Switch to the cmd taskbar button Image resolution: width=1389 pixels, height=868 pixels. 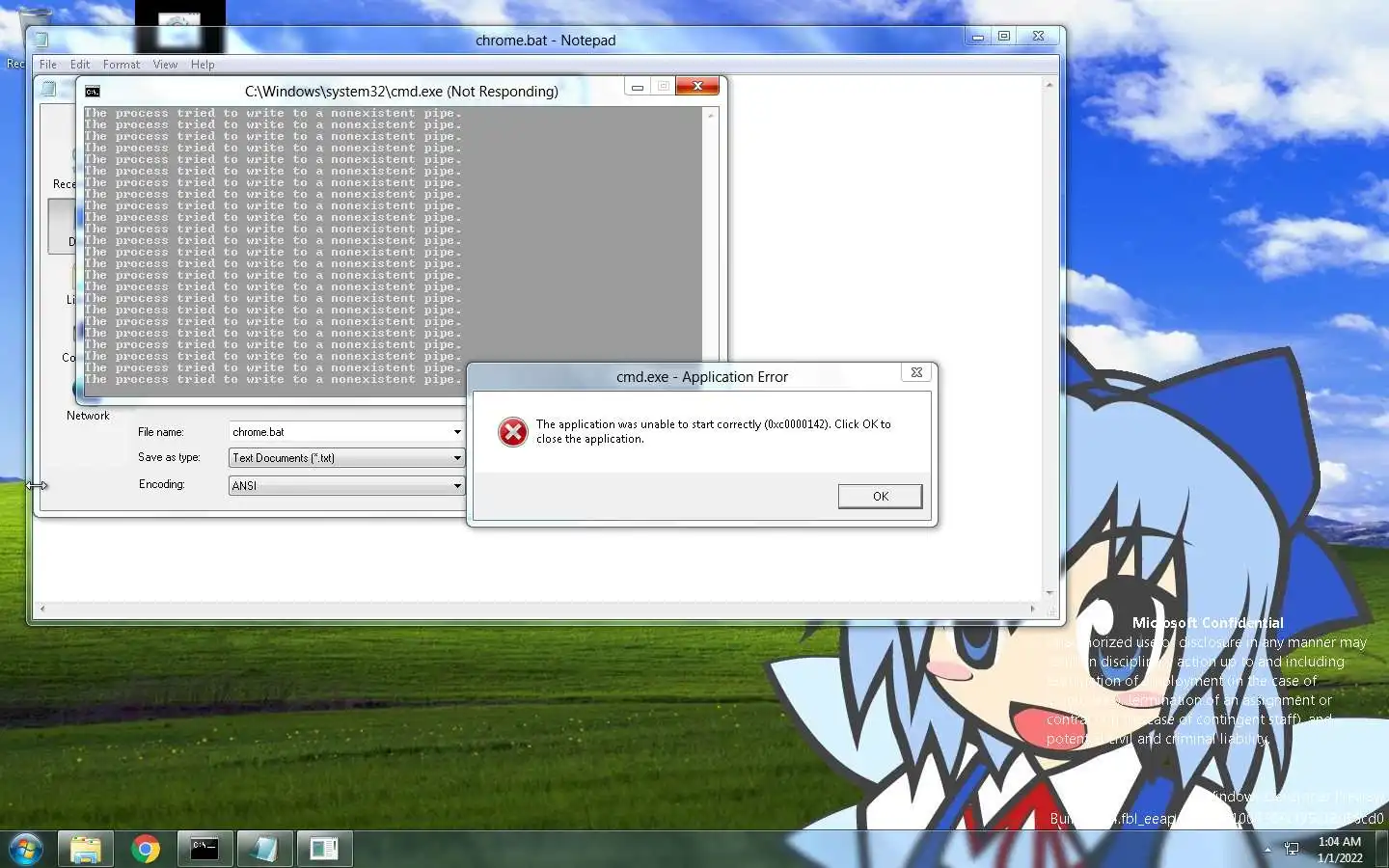pyautogui.click(x=204, y=850)
